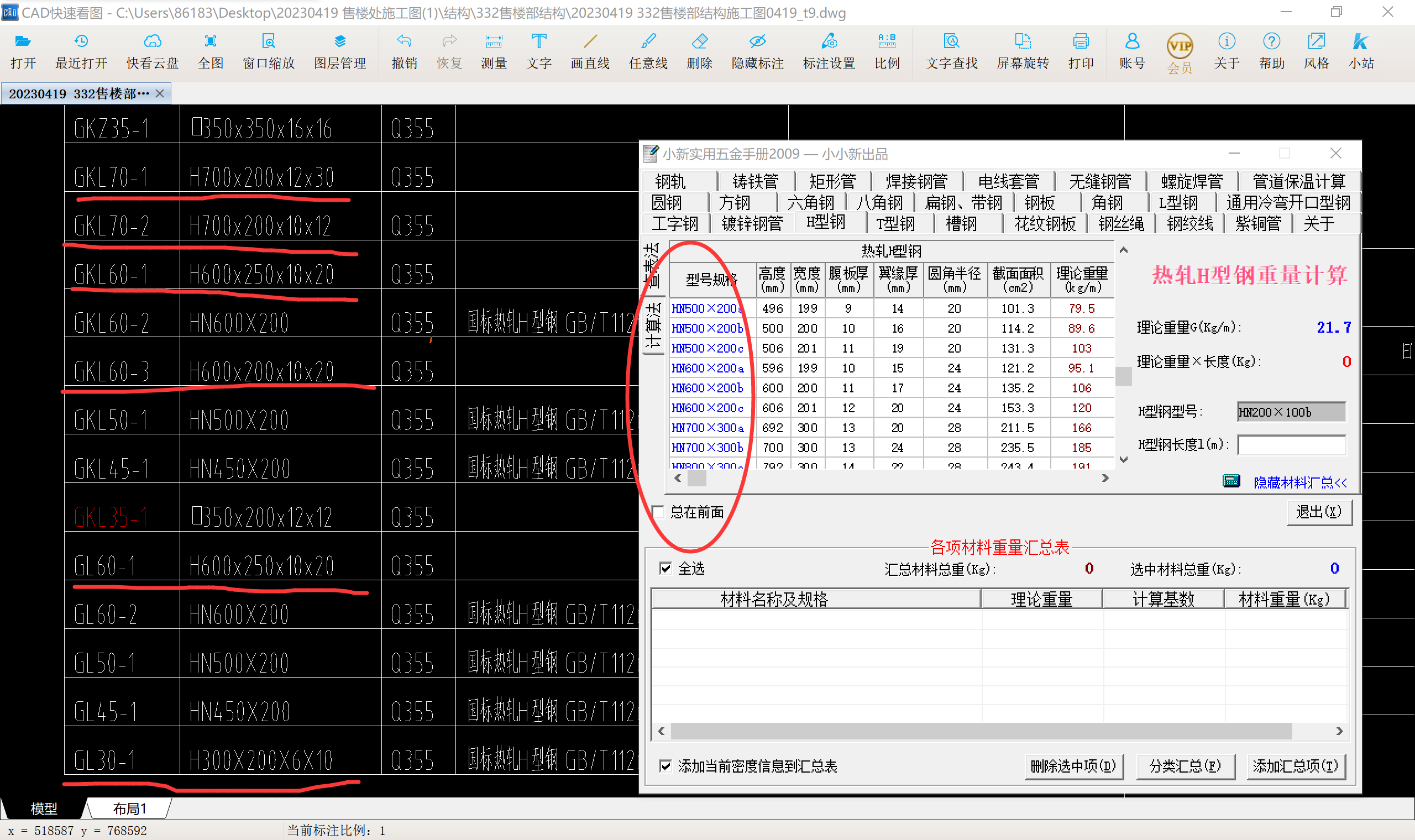The height and width of the screenshot is (840, 1415).
Task: Switch to the 计算法 vertical tab
Action: [653, 326]
